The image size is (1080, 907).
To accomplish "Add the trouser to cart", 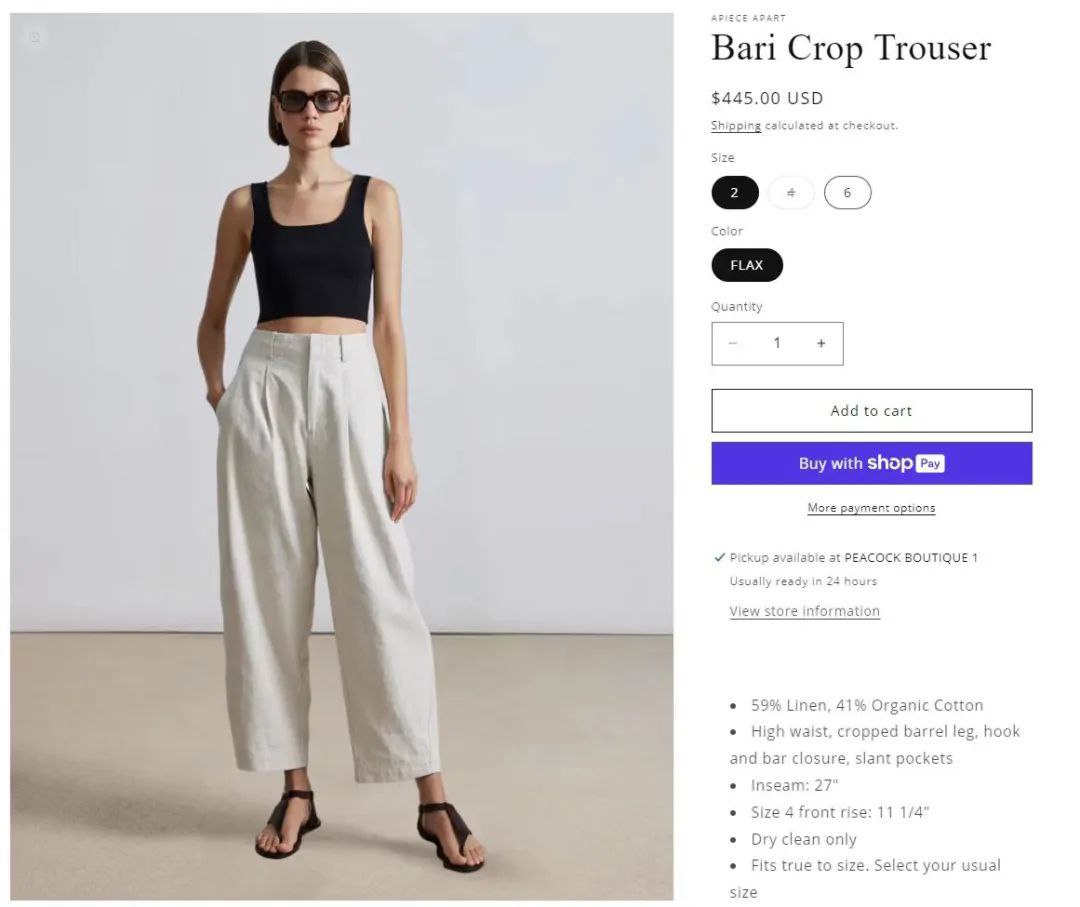I will (x=871, y=411).
